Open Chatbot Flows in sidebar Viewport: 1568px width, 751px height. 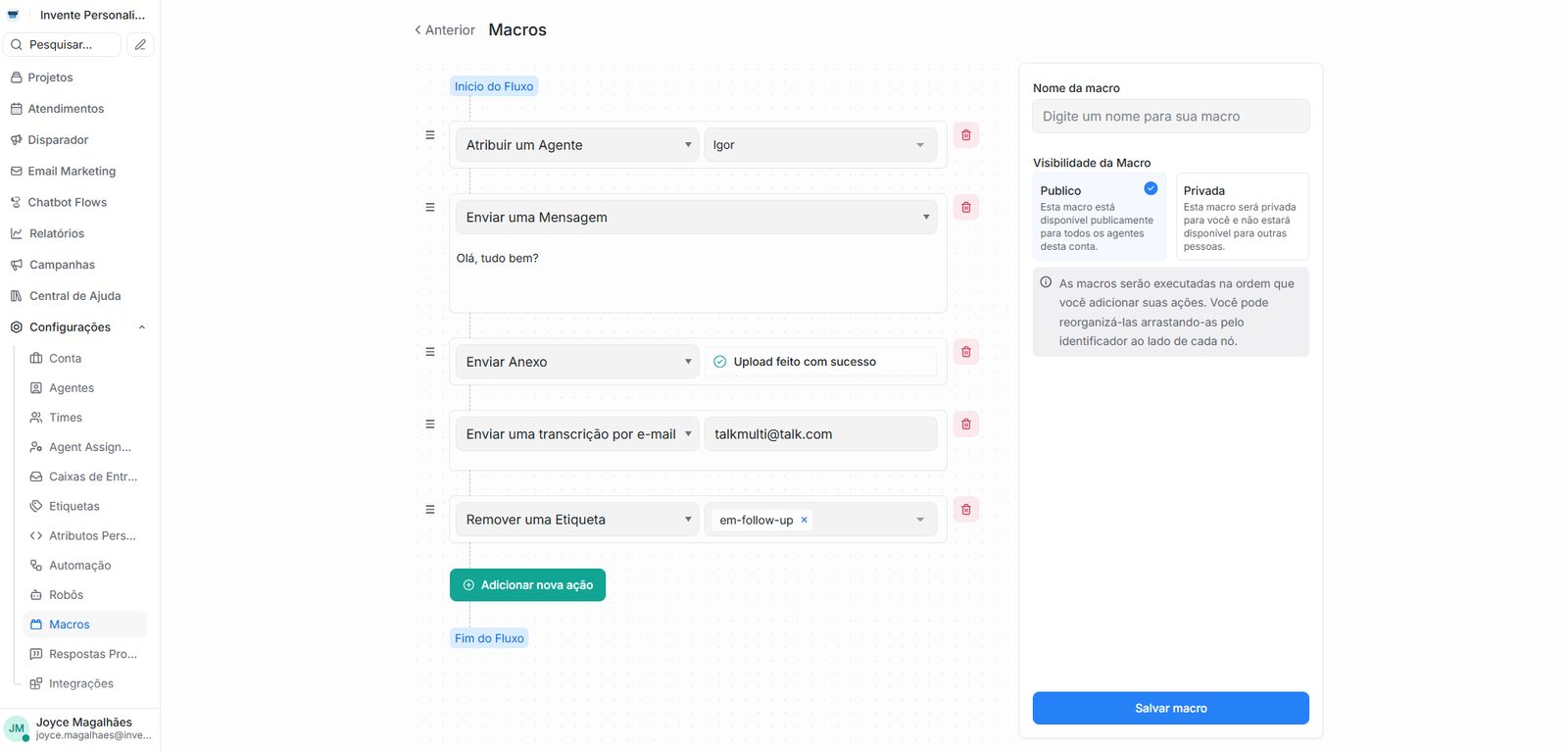pos(67,202)
